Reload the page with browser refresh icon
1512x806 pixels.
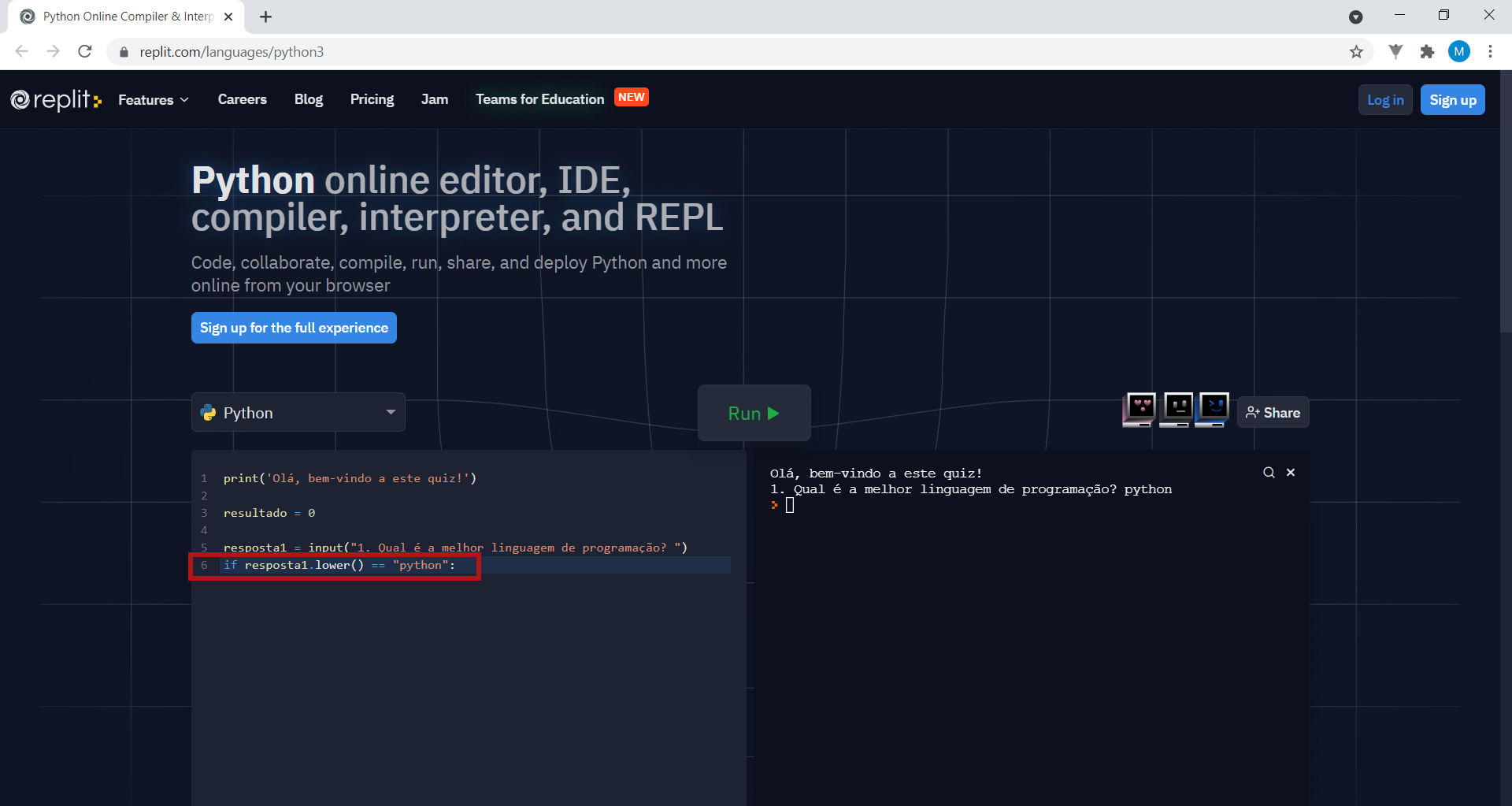(x=85, y=52)
